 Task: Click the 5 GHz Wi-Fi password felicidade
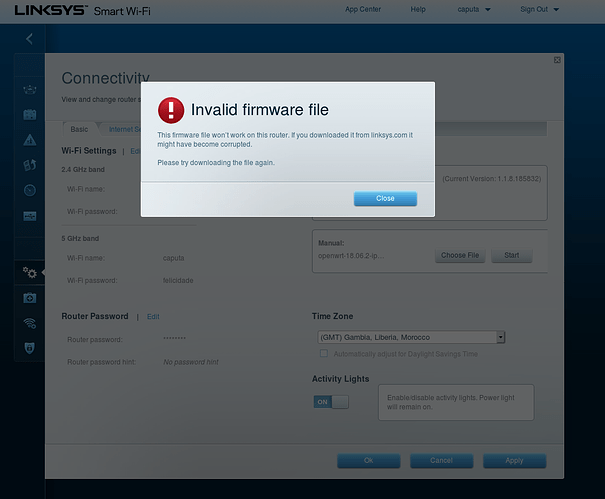(x=178, y=281)
